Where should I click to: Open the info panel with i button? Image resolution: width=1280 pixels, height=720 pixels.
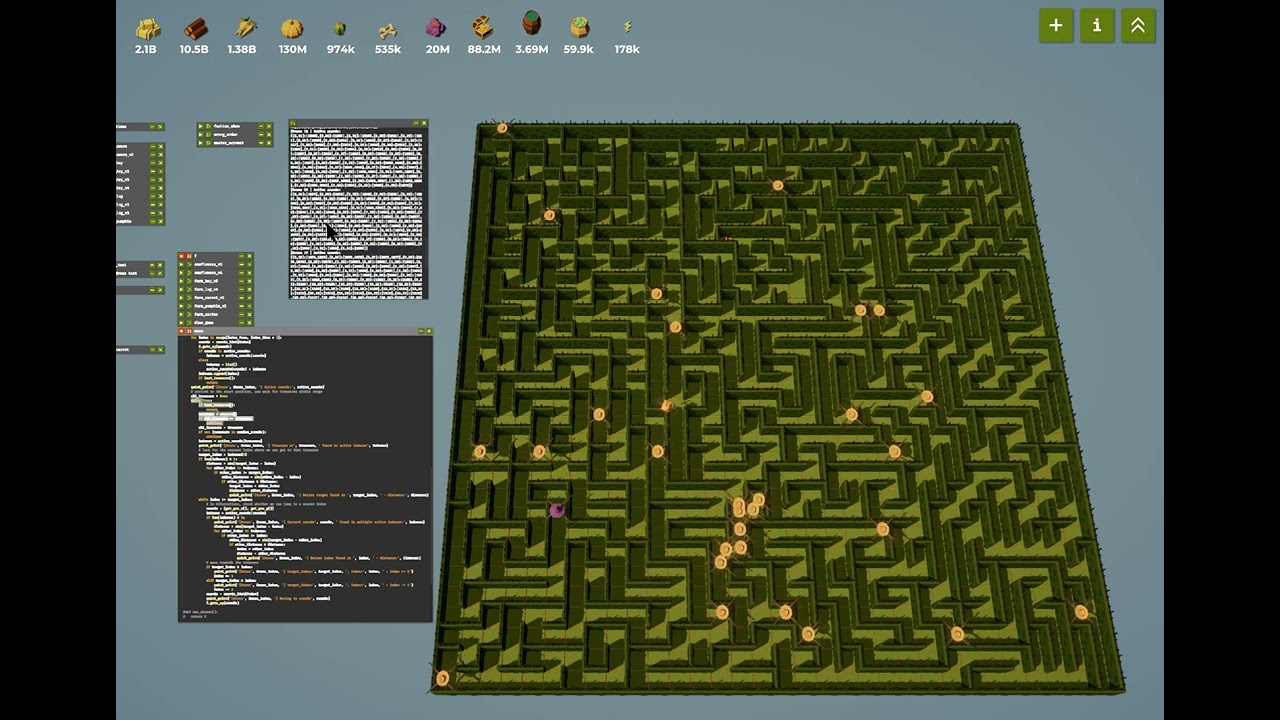[1097, 26]
